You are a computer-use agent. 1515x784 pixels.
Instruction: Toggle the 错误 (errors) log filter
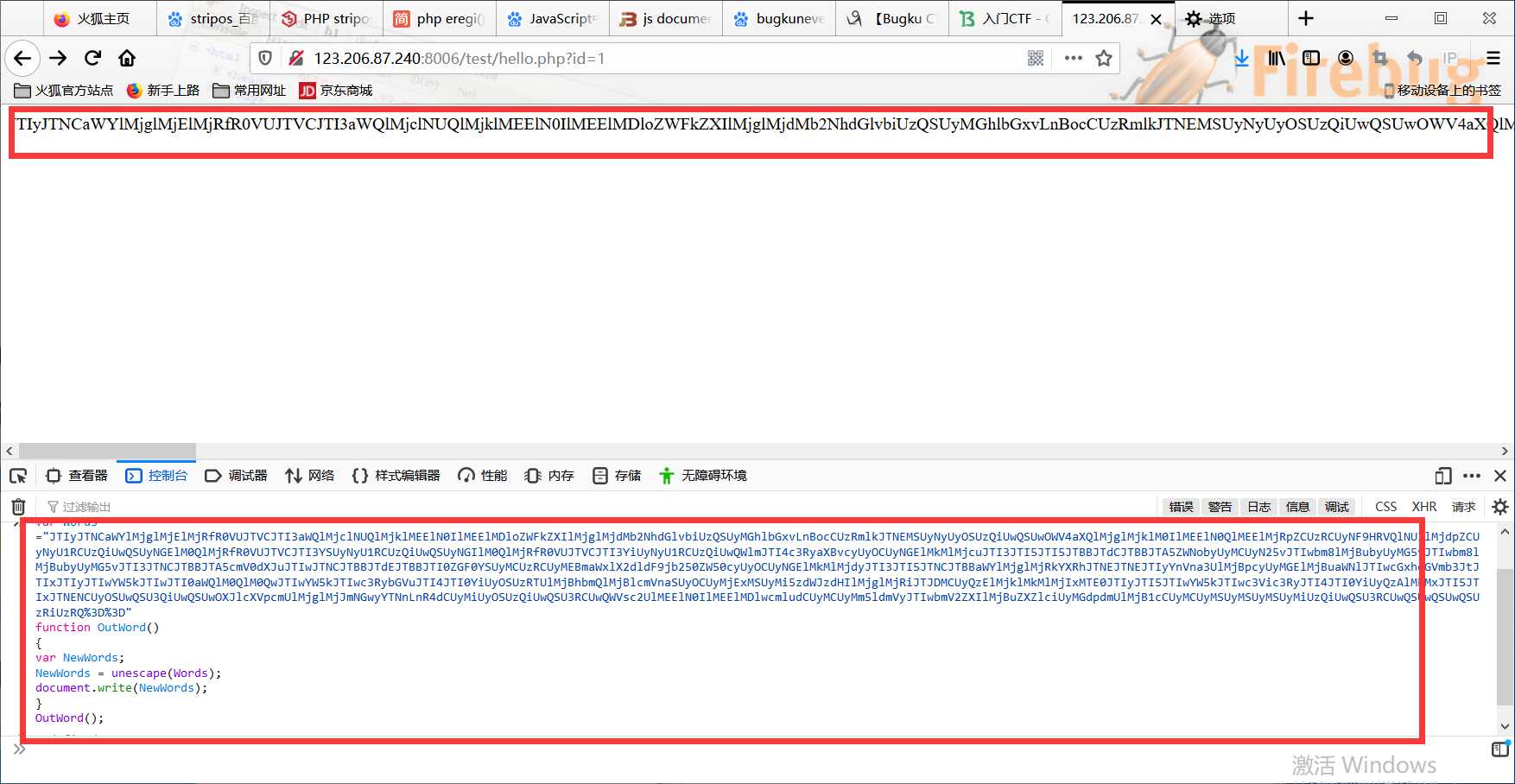[x=1181, y=507]
